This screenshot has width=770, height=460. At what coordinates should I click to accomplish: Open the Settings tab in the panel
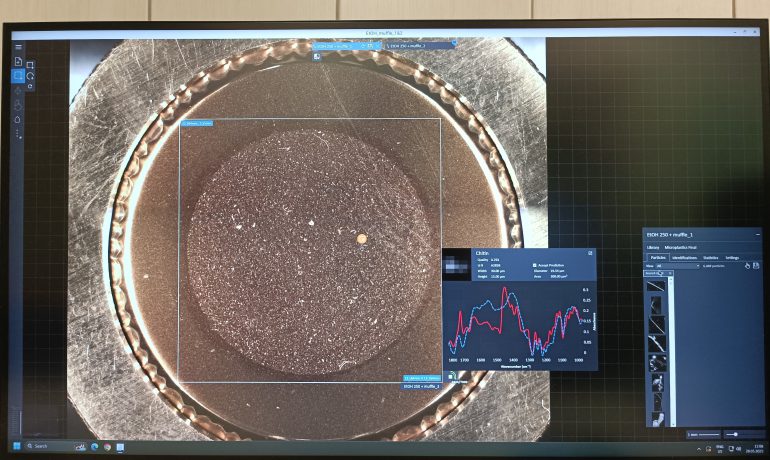[x=732, y=257]
